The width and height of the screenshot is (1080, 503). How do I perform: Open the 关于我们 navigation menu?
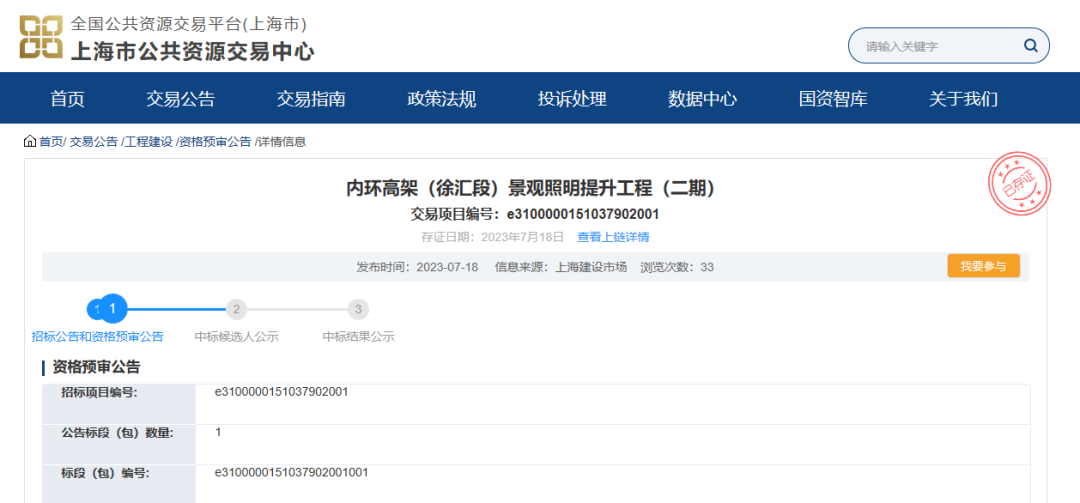click(x=964, y=99)
